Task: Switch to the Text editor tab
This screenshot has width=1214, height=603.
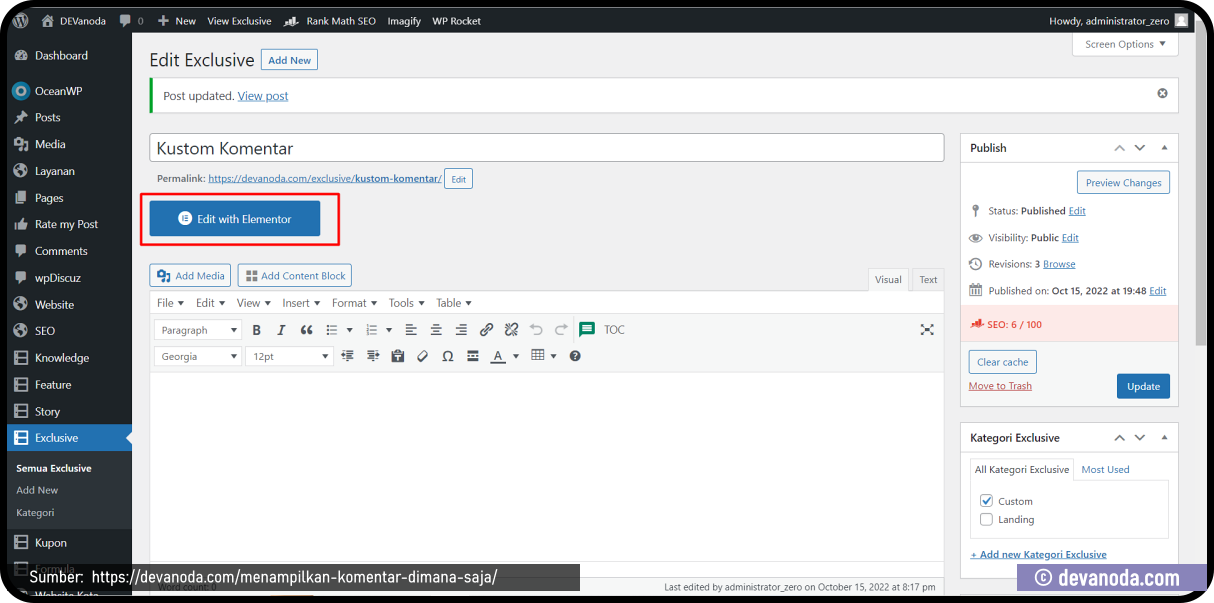Action: click(x=929, y=280)
